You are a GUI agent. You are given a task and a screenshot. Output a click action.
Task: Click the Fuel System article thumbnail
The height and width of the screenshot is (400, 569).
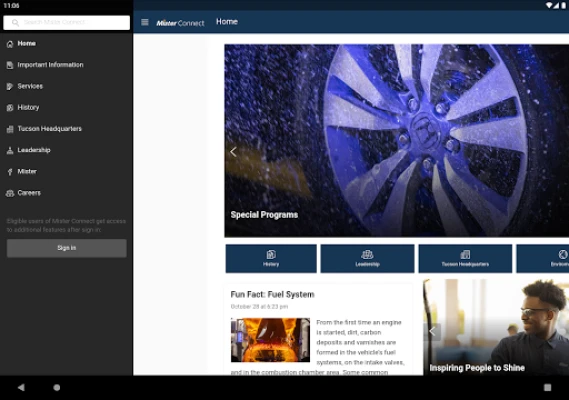click(x=270, y=340)
